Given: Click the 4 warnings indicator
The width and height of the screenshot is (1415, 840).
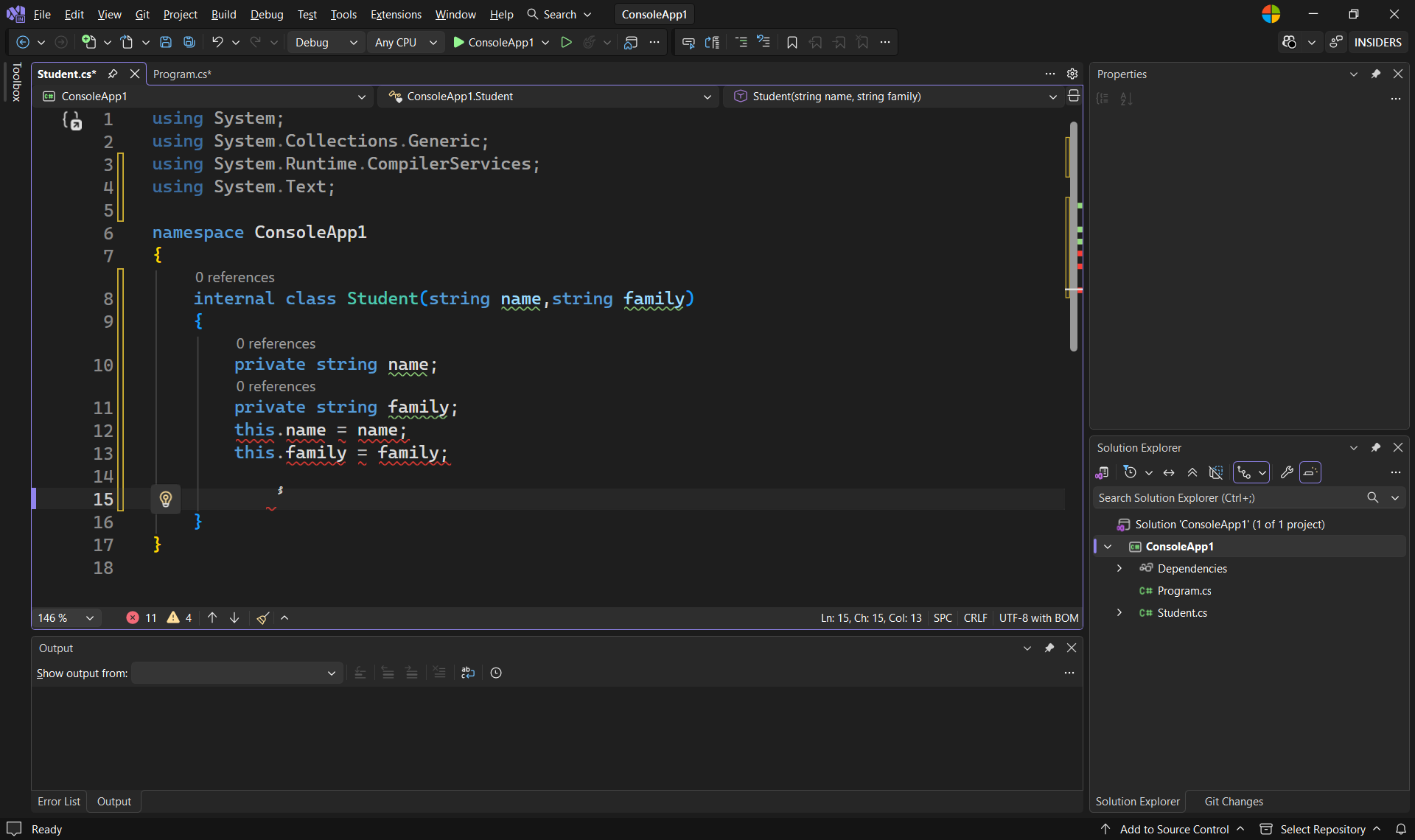Looking at the screenshot, I should coord(179,618).
